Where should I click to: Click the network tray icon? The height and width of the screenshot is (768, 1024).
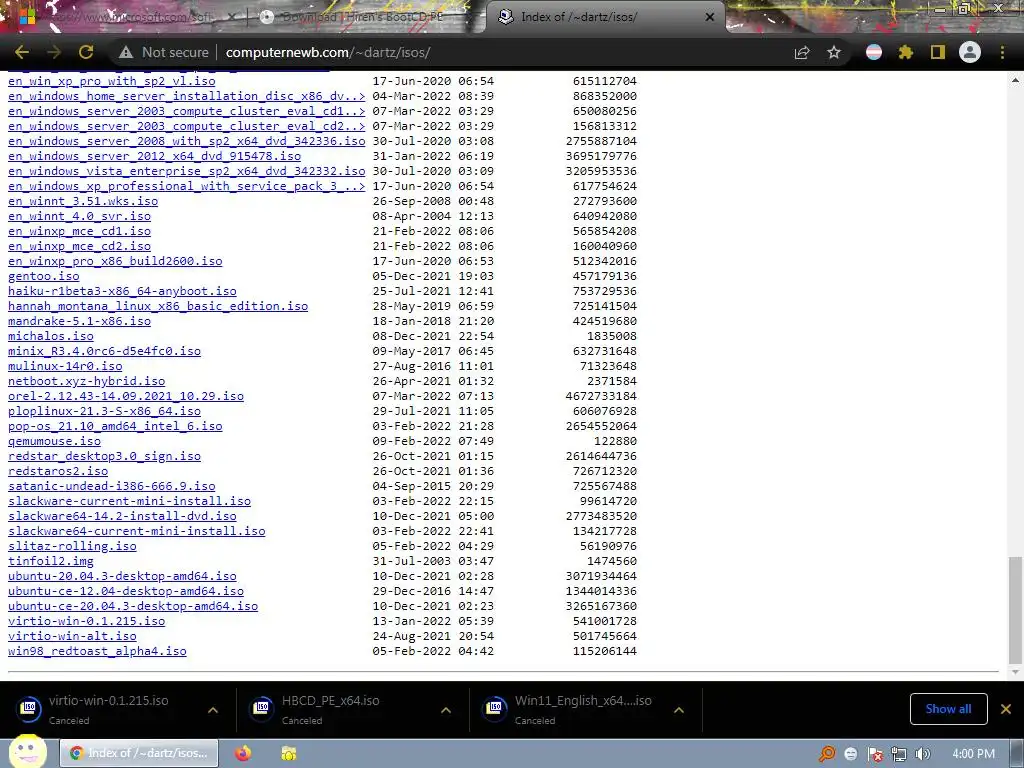tap(899, 754)
